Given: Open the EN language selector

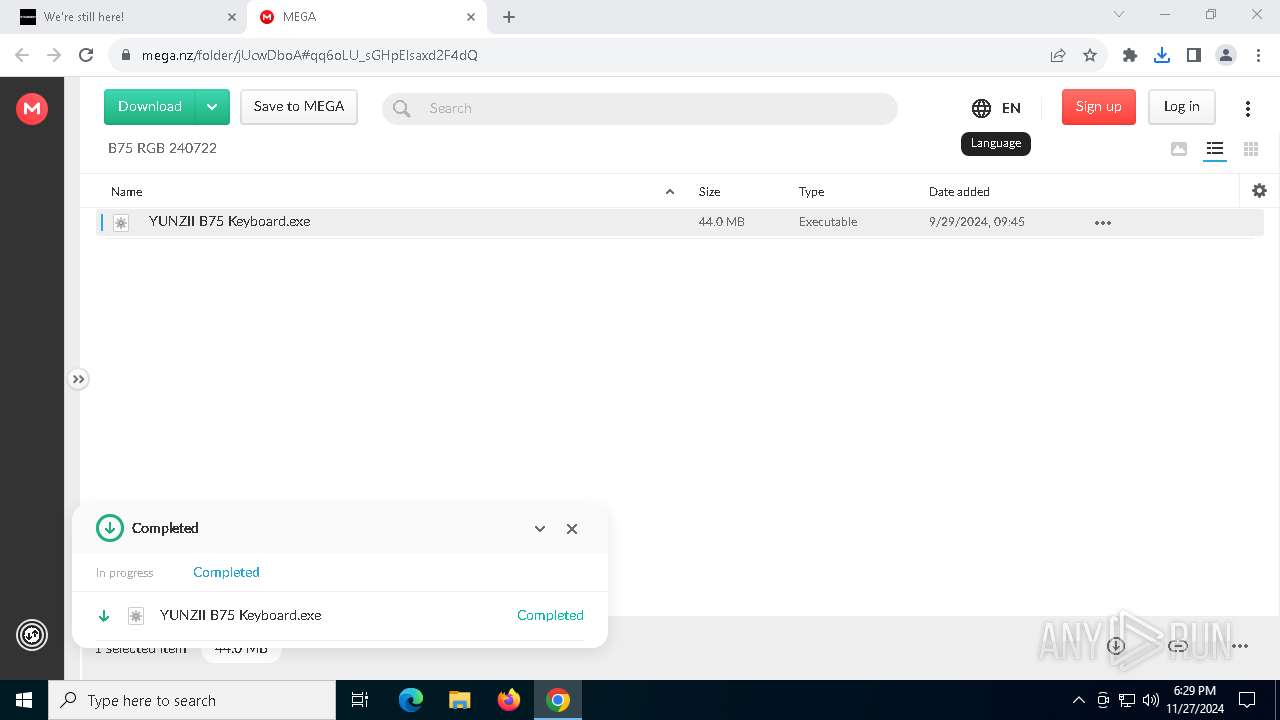Looking at the screenshot, I should tap(996, 108).
